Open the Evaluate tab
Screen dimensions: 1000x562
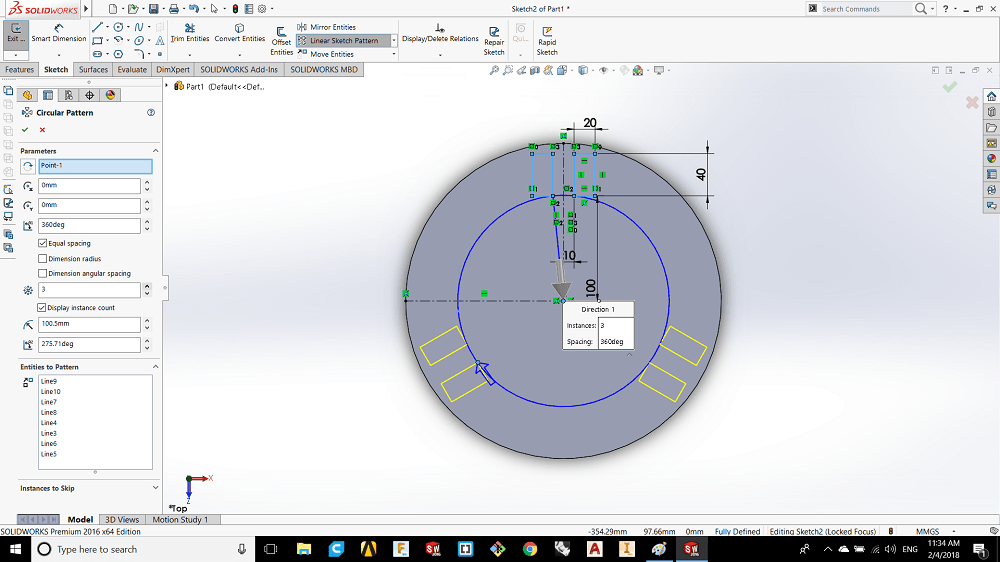click(x=132, y=70)
